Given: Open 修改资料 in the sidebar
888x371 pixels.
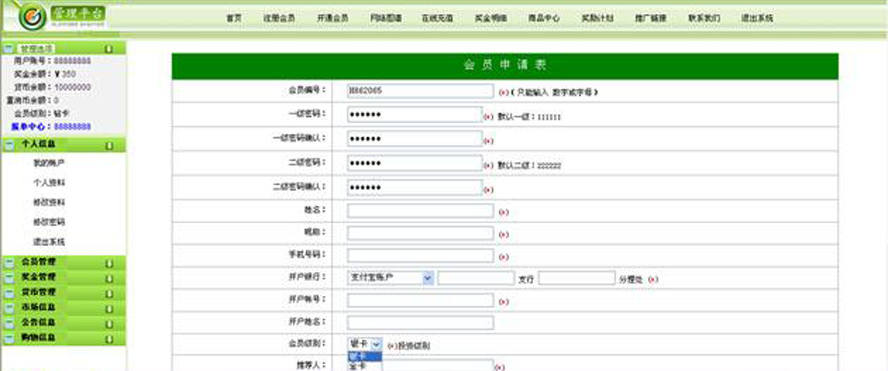Looking at the screenshot, I should (49, 202).
